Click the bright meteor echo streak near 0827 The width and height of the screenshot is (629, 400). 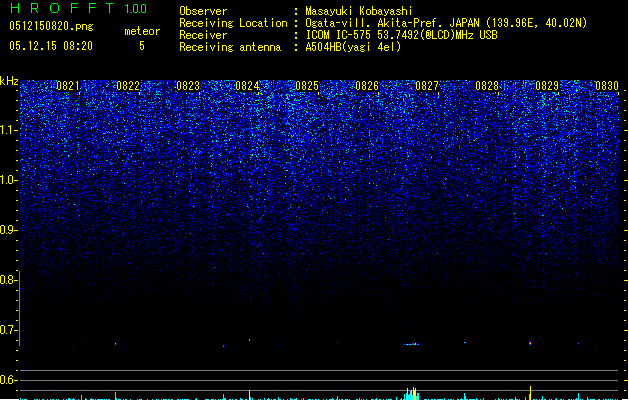[412, 344]
